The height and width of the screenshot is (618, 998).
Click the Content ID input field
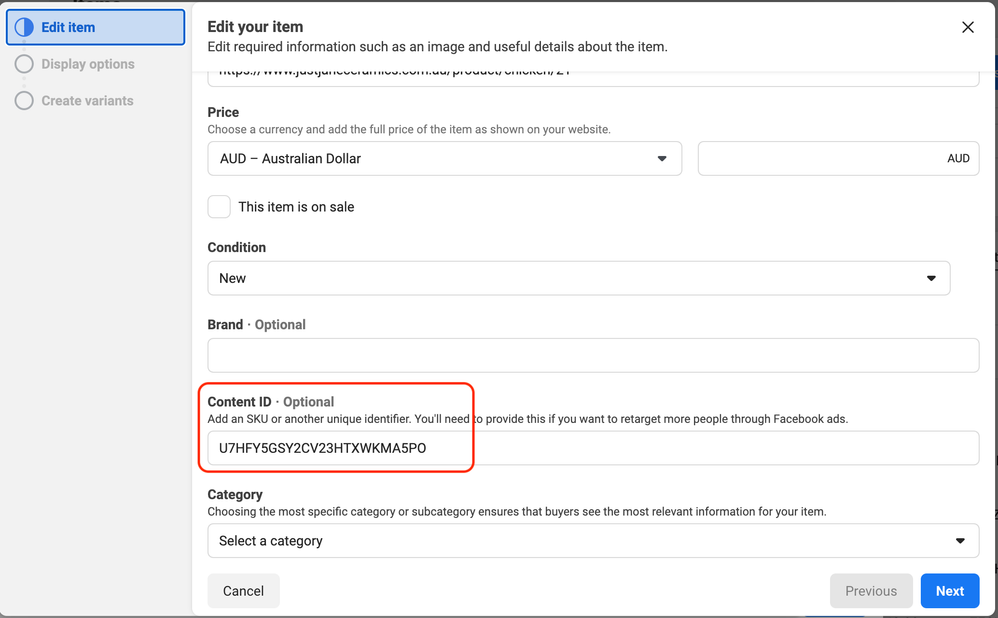[592, 448]
